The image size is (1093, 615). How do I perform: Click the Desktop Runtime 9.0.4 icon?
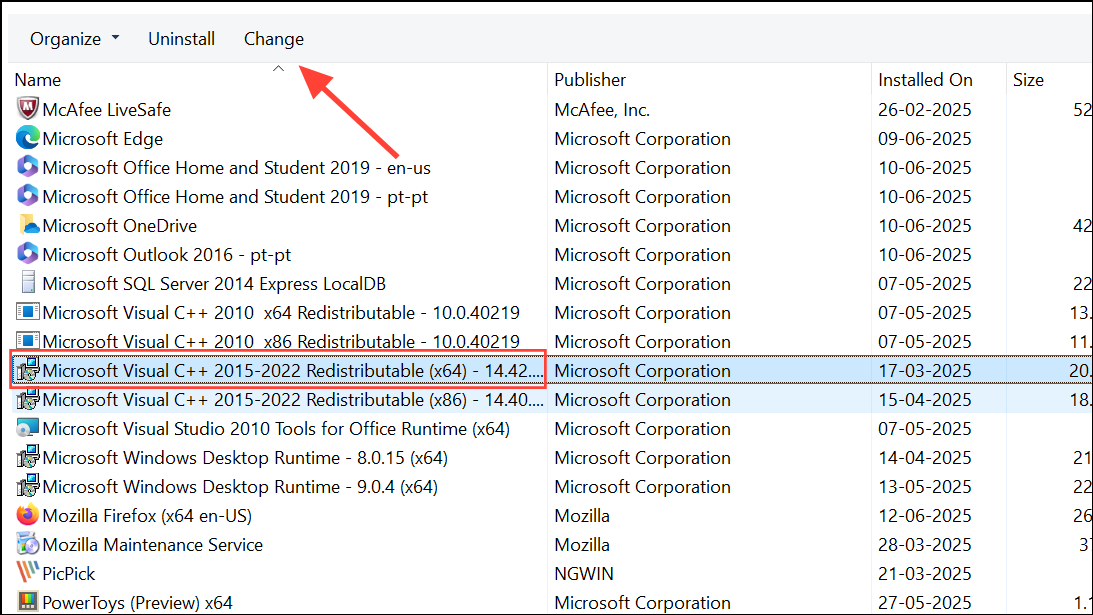coord(27,486)
